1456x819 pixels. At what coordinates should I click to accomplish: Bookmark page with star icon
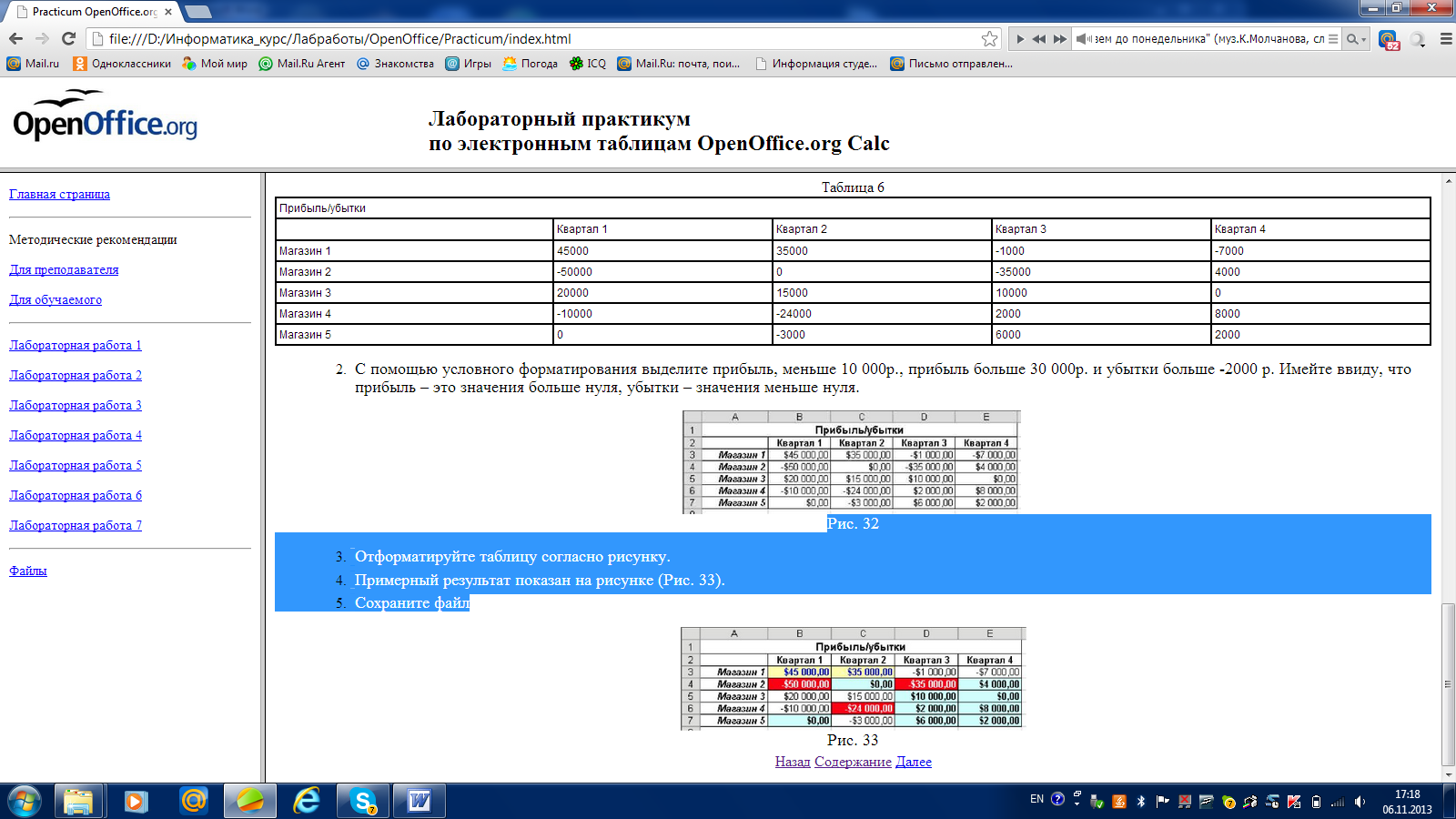(989, 38)
